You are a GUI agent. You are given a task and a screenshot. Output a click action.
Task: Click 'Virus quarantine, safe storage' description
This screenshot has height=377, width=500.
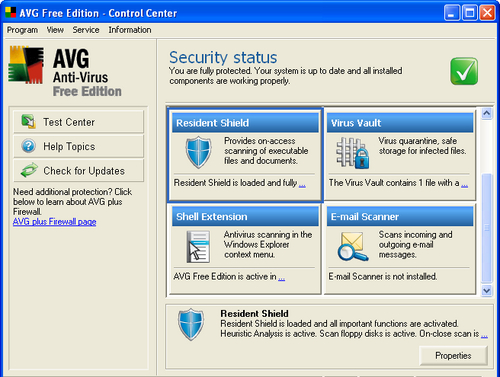(422, 146)
